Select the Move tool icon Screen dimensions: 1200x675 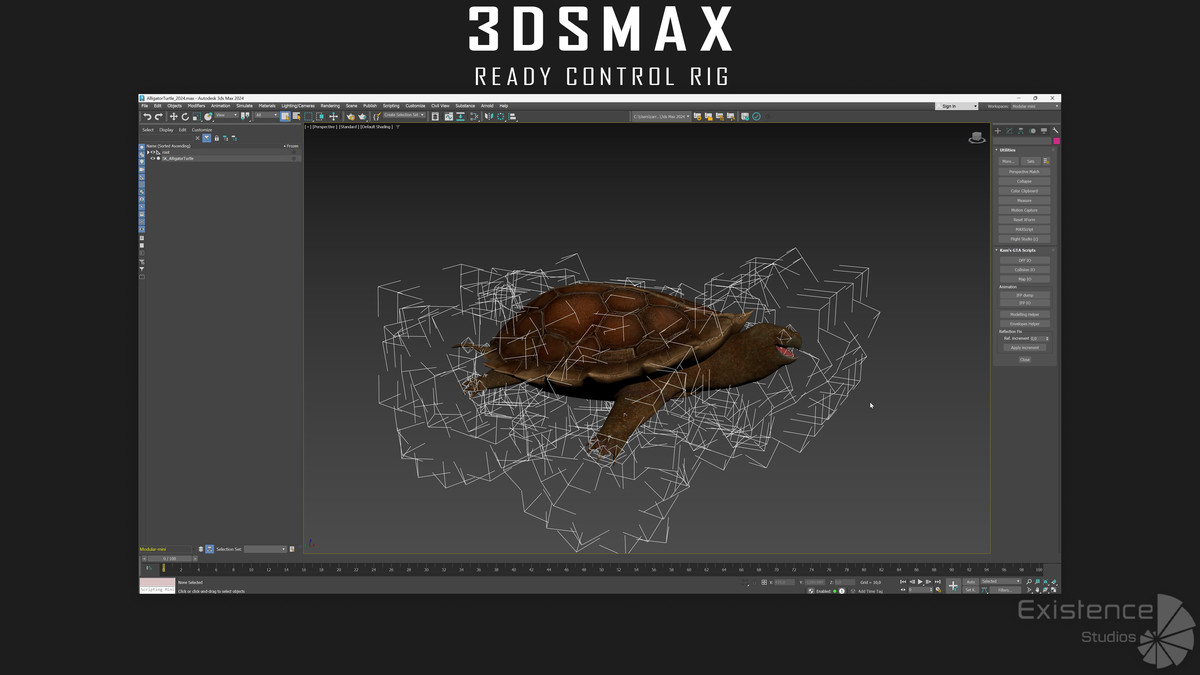pos(173,116)
